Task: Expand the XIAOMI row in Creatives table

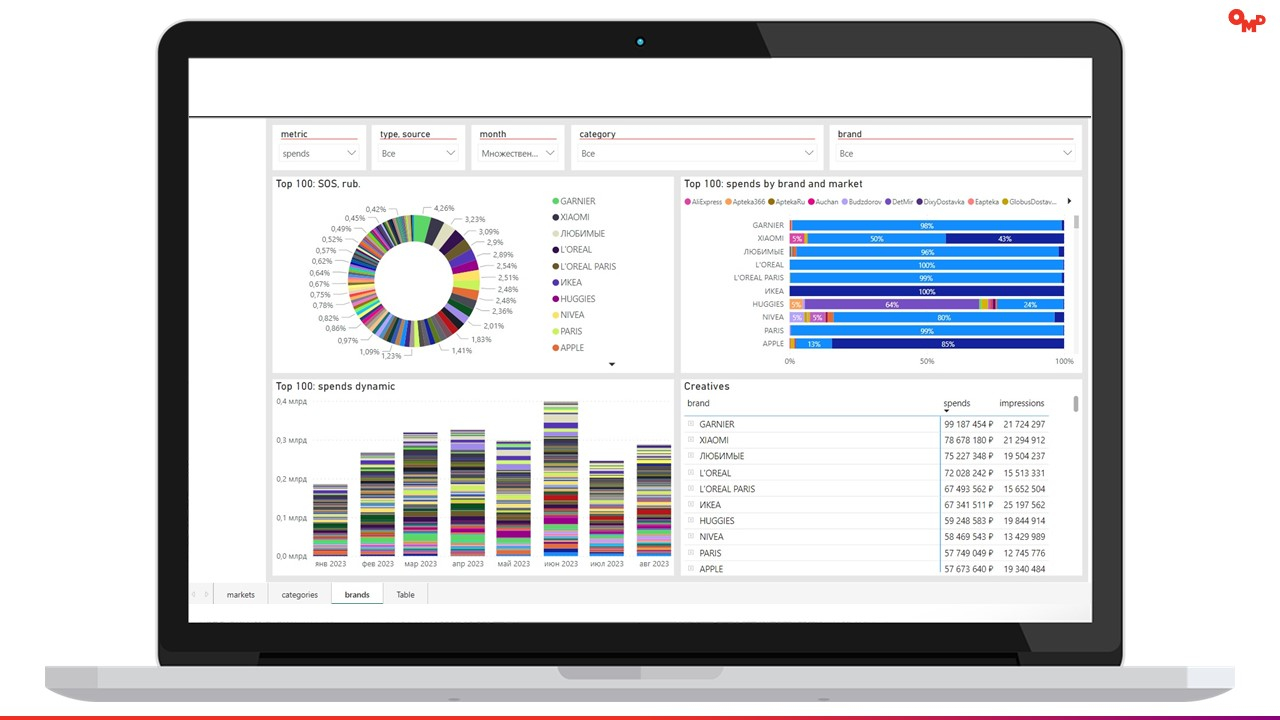Action: (690, 440)
